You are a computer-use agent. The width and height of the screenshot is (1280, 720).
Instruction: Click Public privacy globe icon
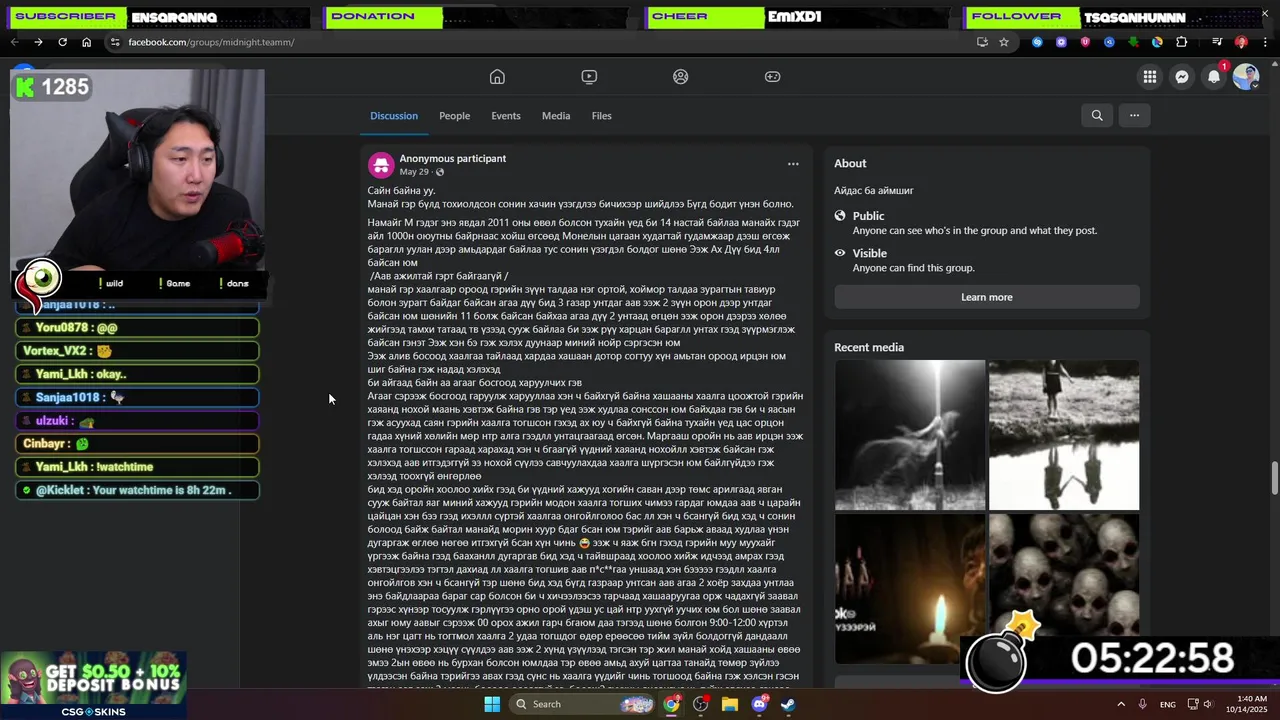point(841,216)
